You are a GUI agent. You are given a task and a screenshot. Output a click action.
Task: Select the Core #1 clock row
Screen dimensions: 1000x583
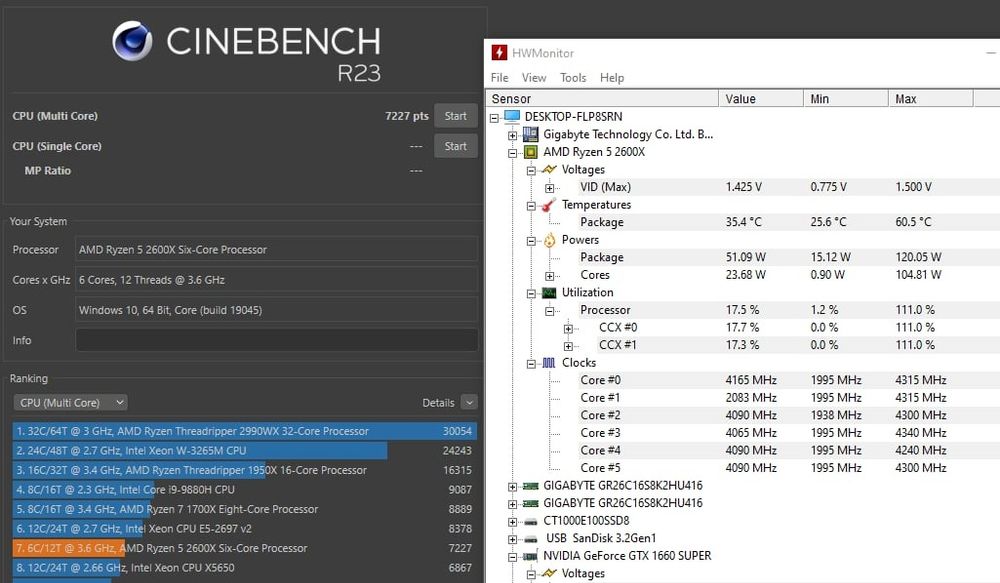coord(775,397)
